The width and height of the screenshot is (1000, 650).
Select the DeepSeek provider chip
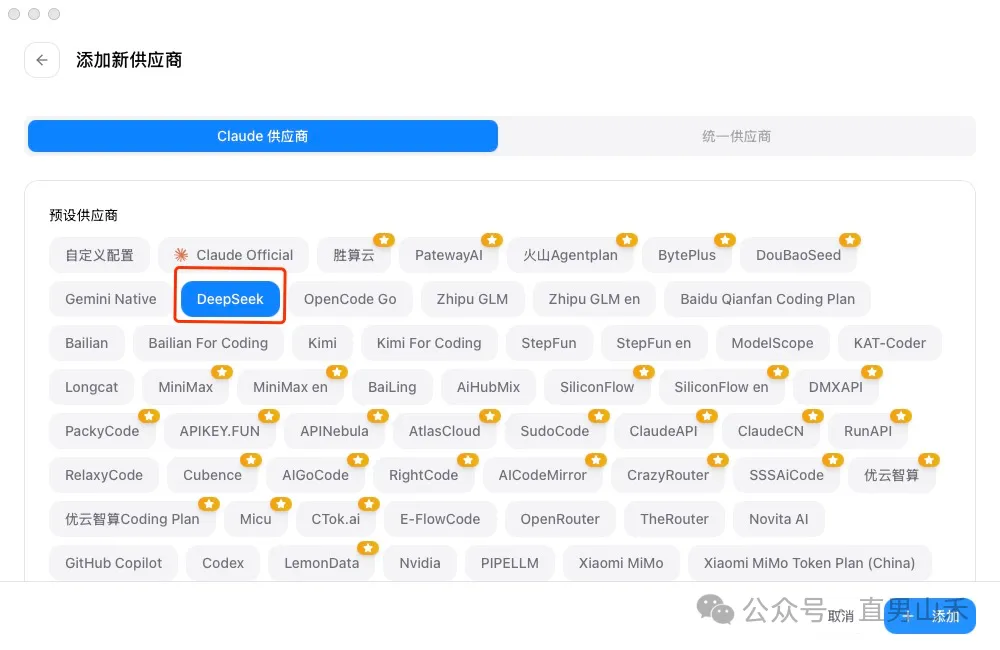230,299
